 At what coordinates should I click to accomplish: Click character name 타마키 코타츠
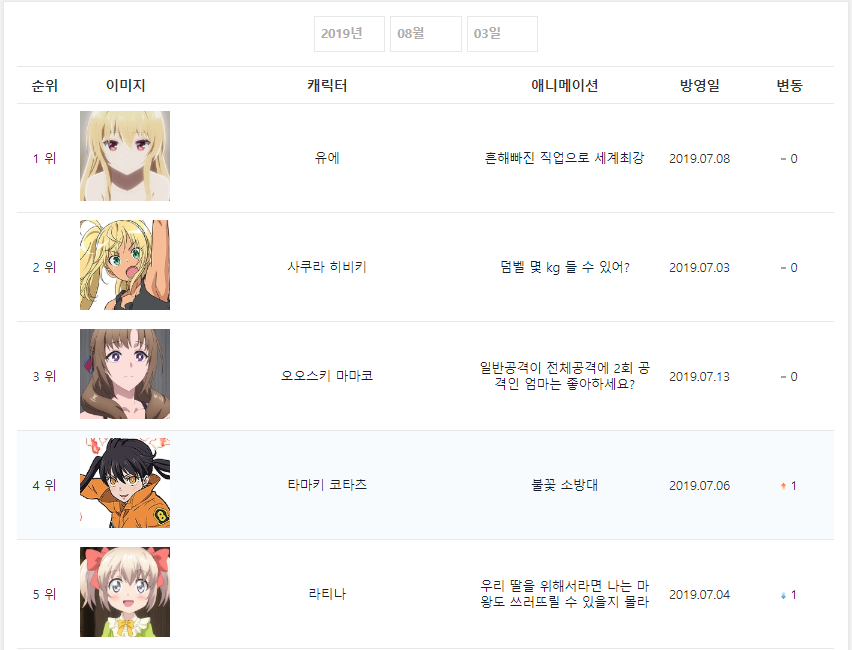327,485
